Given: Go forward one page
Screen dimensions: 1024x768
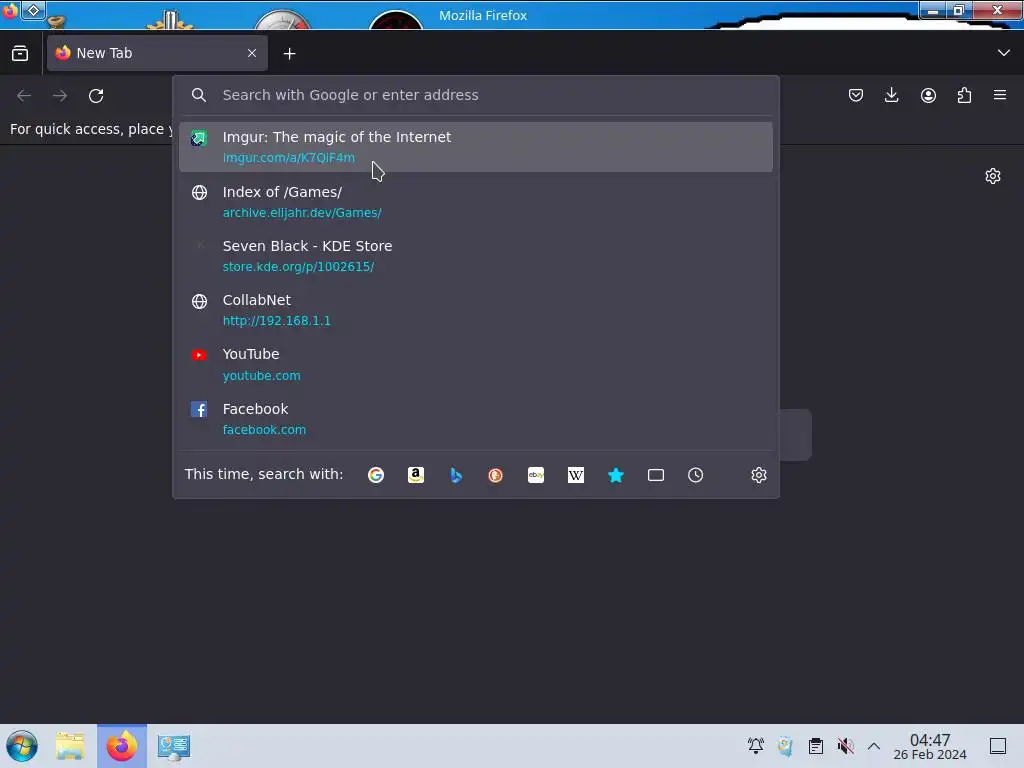Looking at the screenshot, I should click(60, 96).
